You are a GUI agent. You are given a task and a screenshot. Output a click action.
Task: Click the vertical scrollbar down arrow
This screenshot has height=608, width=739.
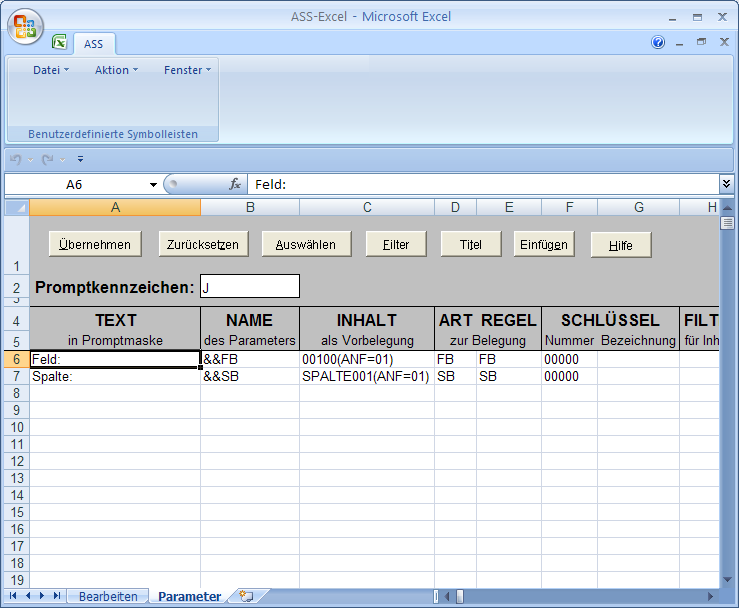[x=728, y=578]
